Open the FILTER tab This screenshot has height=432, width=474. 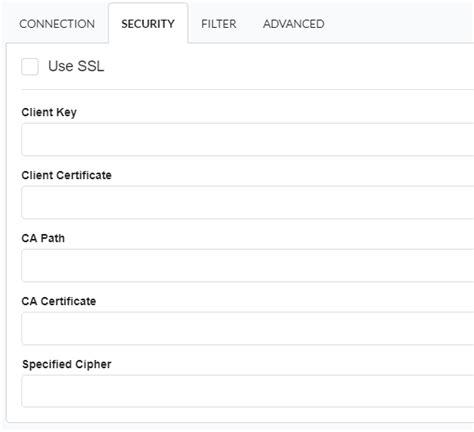coord(219,24)
